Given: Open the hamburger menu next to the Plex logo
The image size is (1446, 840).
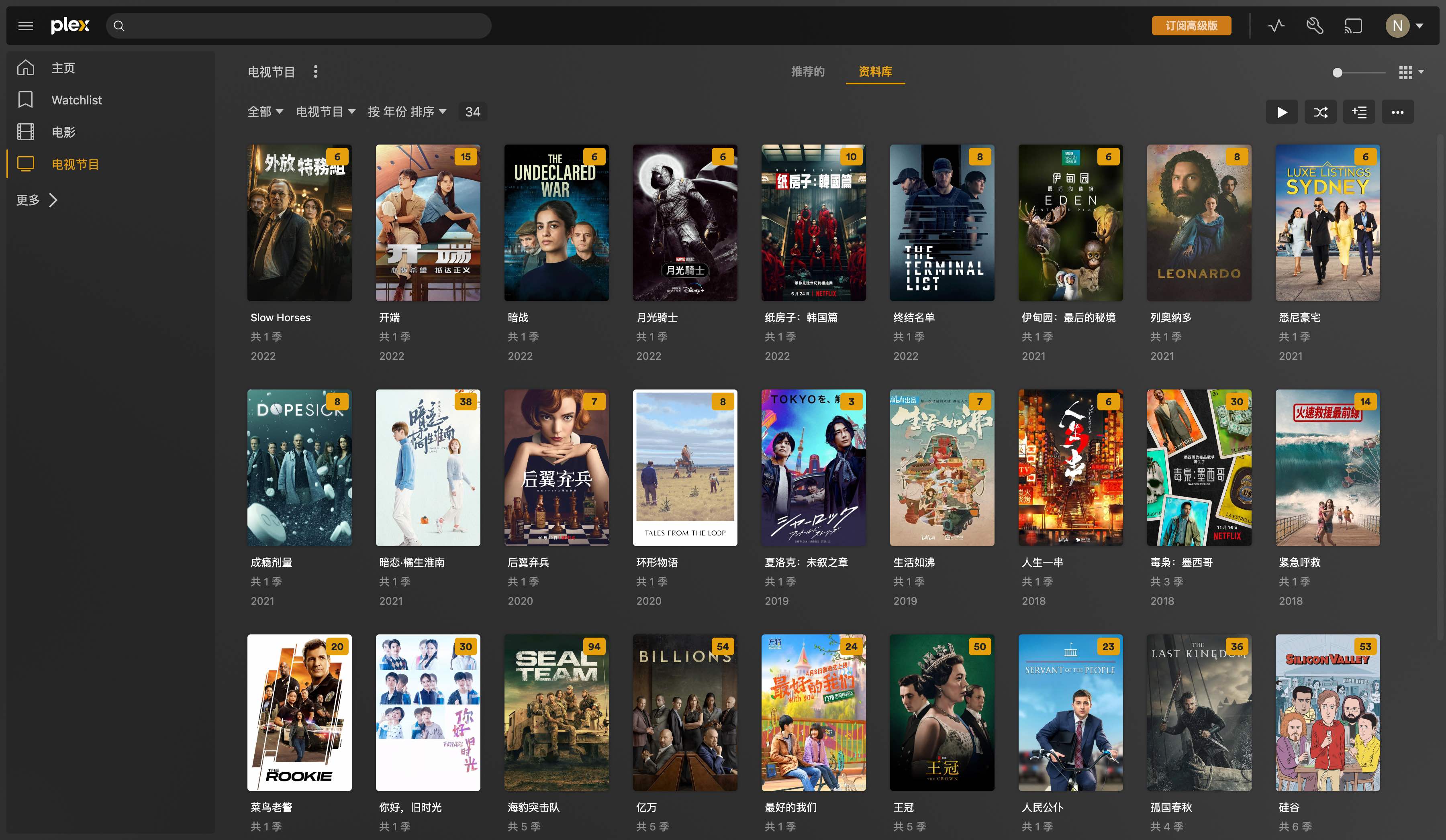Looking at the screenshot, I should (x=25, y=25).
